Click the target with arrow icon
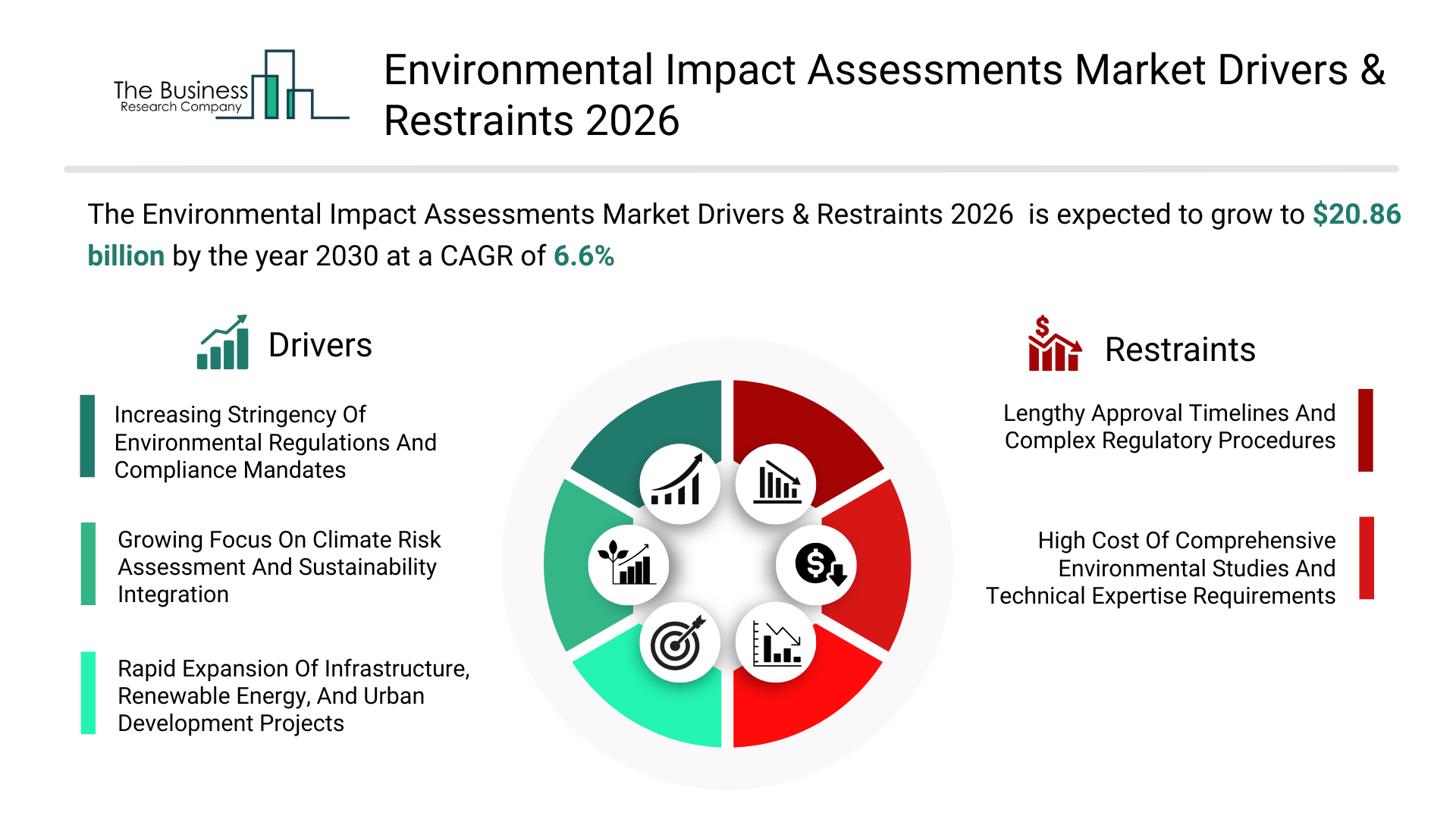Screen dimensions: 1456x819 (x=679, y=643)
